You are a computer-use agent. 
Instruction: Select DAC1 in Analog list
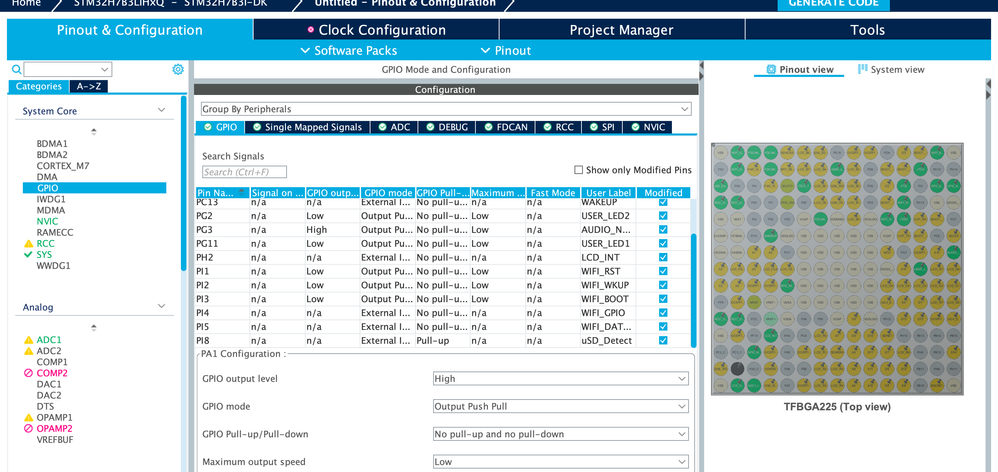(x=49, y=384)
